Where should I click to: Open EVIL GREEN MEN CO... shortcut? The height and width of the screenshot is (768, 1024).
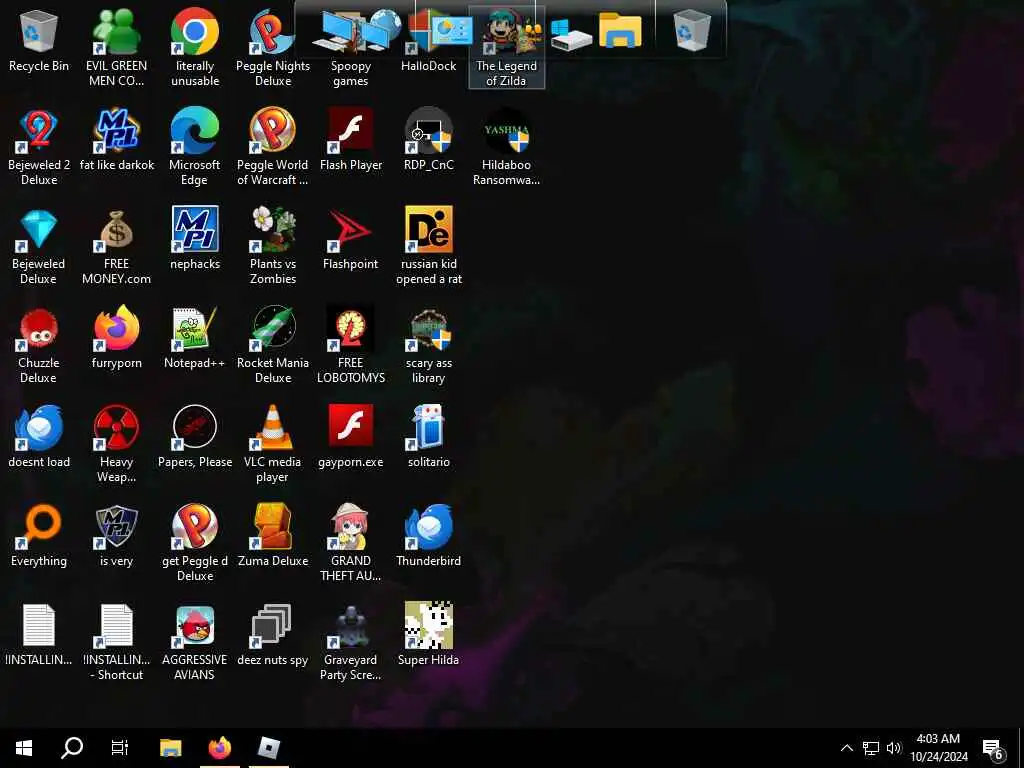(116, 48)
